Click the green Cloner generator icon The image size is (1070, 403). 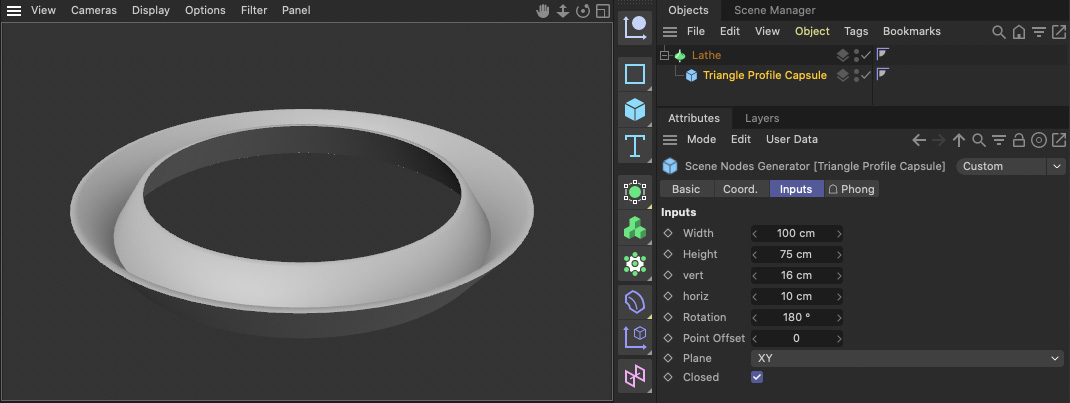634,228
